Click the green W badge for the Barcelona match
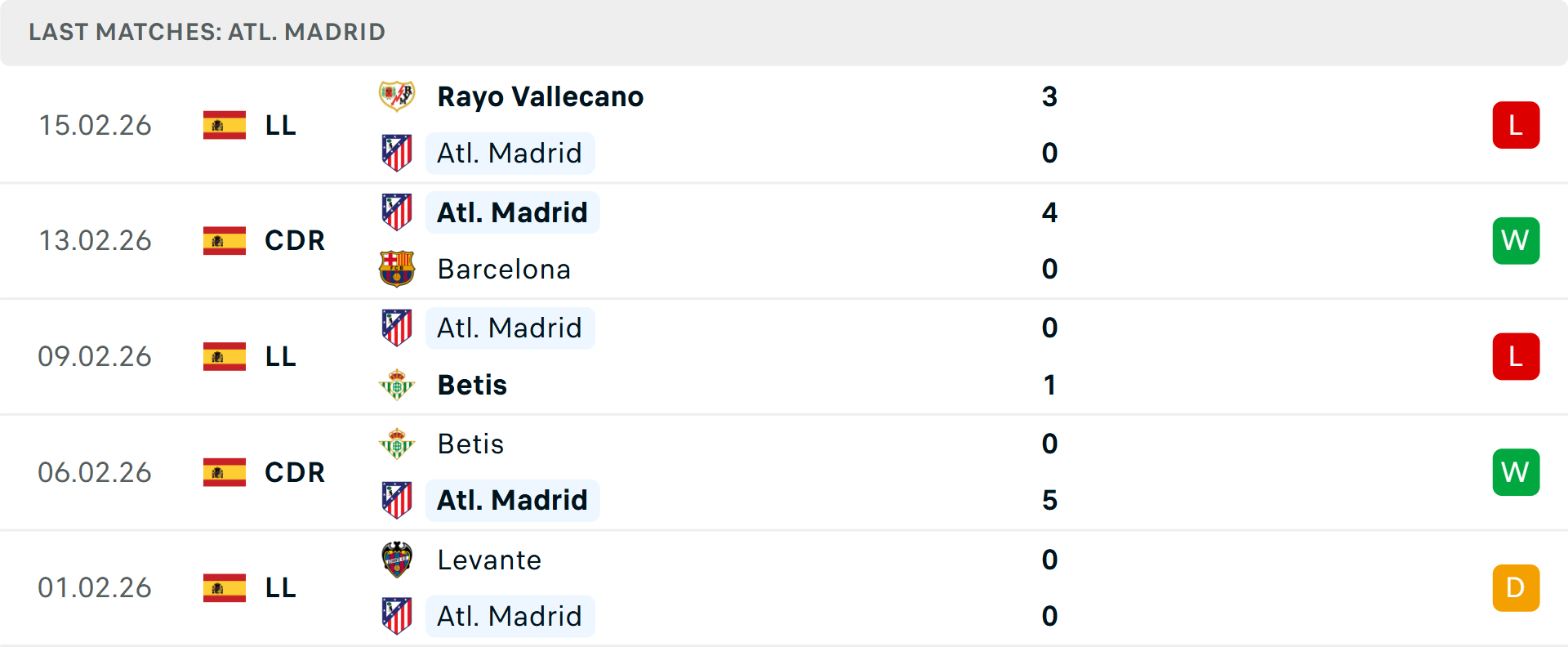 tap(1516, 240)
